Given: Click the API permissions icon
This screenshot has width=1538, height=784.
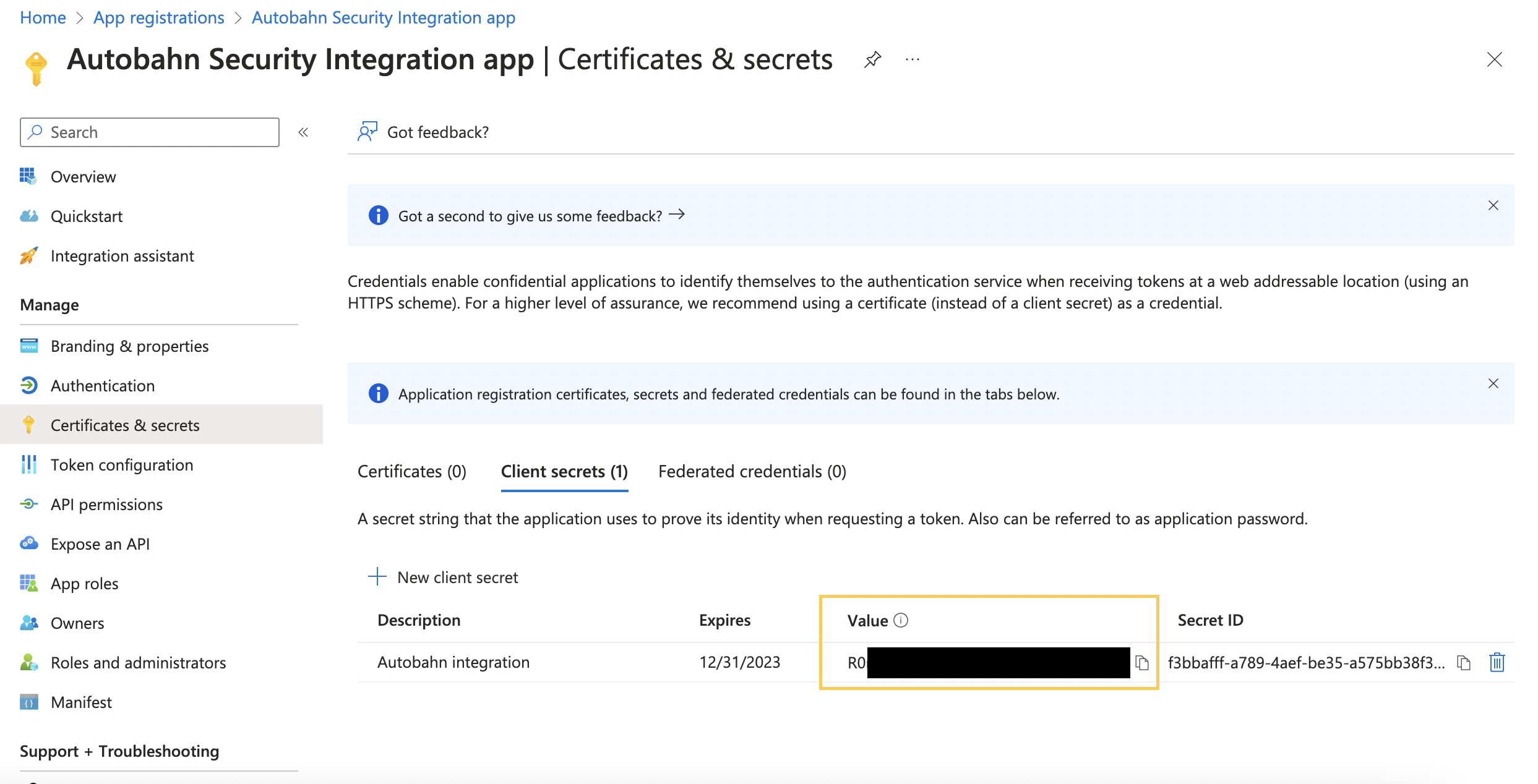Looking at the screenshot, I should [28, 504].
